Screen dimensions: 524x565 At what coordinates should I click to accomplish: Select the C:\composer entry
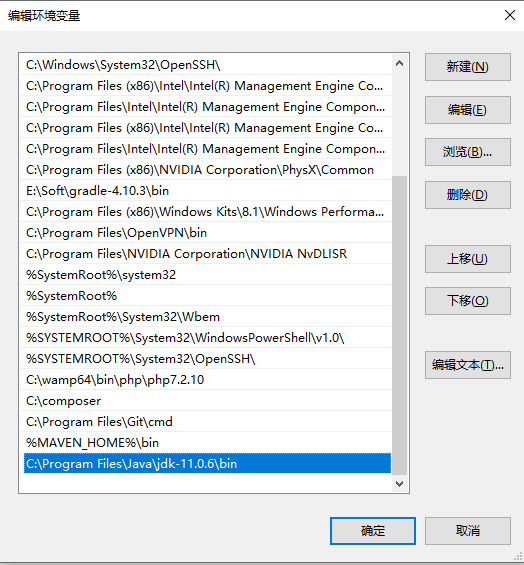point(205,401)
